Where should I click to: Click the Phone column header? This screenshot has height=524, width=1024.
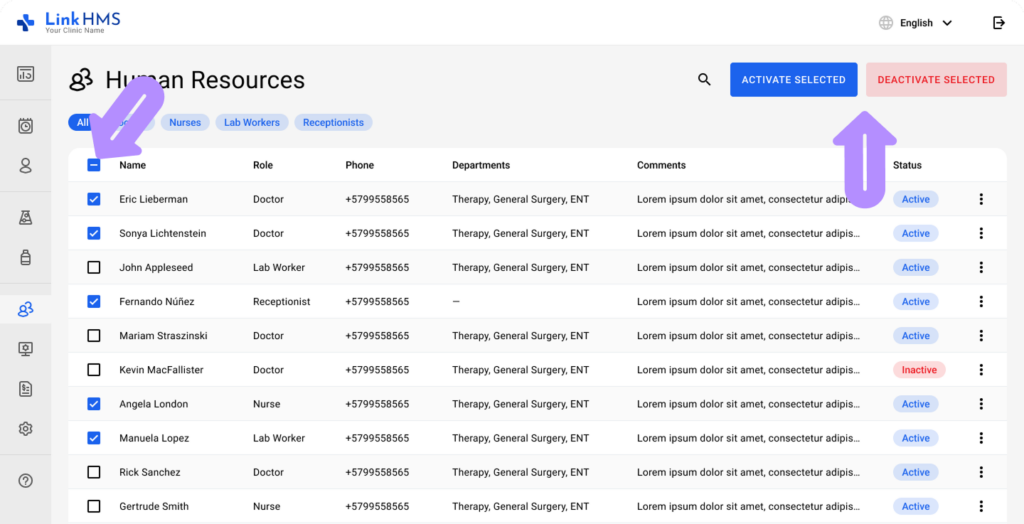[360, 165]
